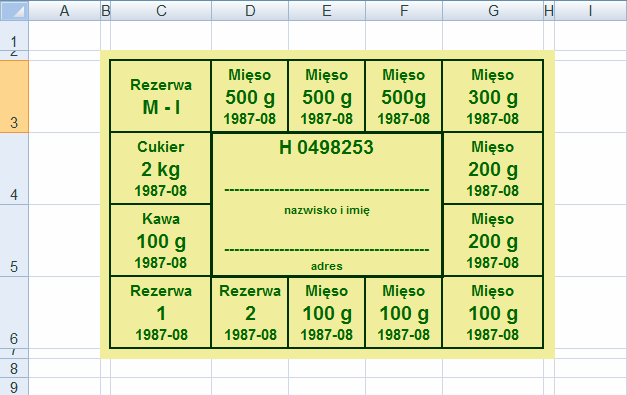Click the 'Mięso 300 g' cell

tap(493, 96)
